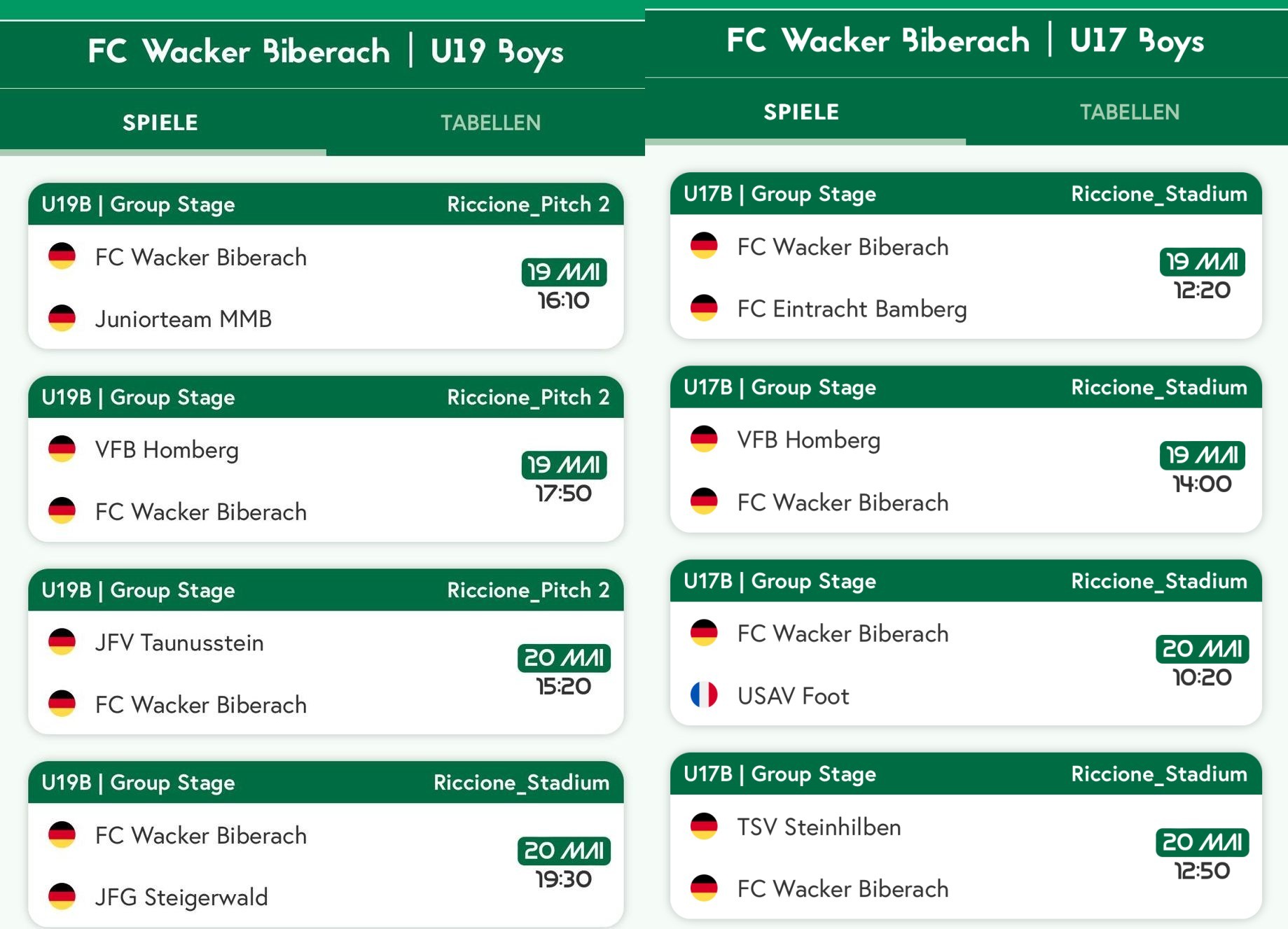Click the JFV Taunusstein team name
Image resolution: width=1288 pixels, height=929 pixels.
179,643
